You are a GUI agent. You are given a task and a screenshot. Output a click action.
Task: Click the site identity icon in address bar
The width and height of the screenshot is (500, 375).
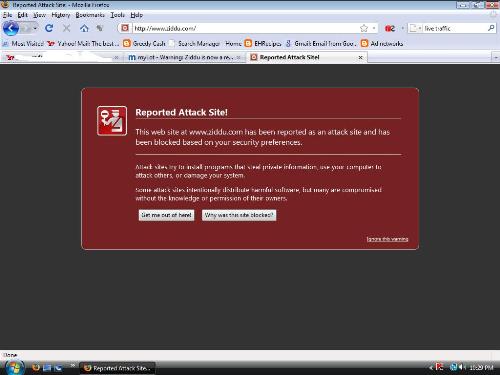coord(125,28)
